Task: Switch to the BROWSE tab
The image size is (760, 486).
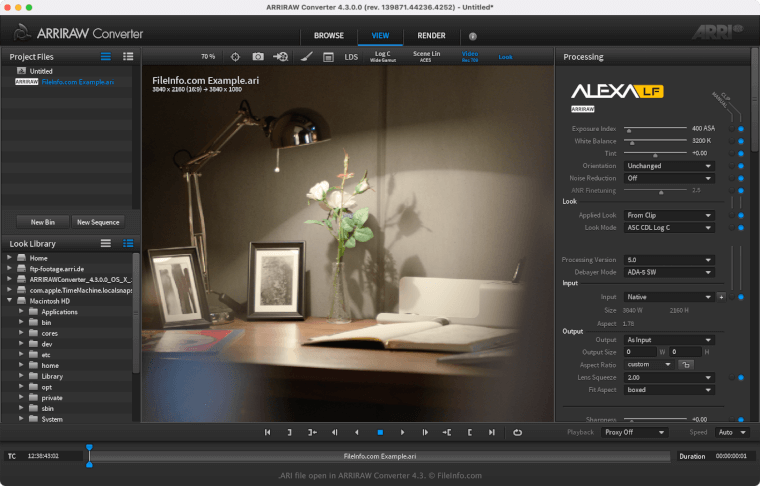Action: 329,36
